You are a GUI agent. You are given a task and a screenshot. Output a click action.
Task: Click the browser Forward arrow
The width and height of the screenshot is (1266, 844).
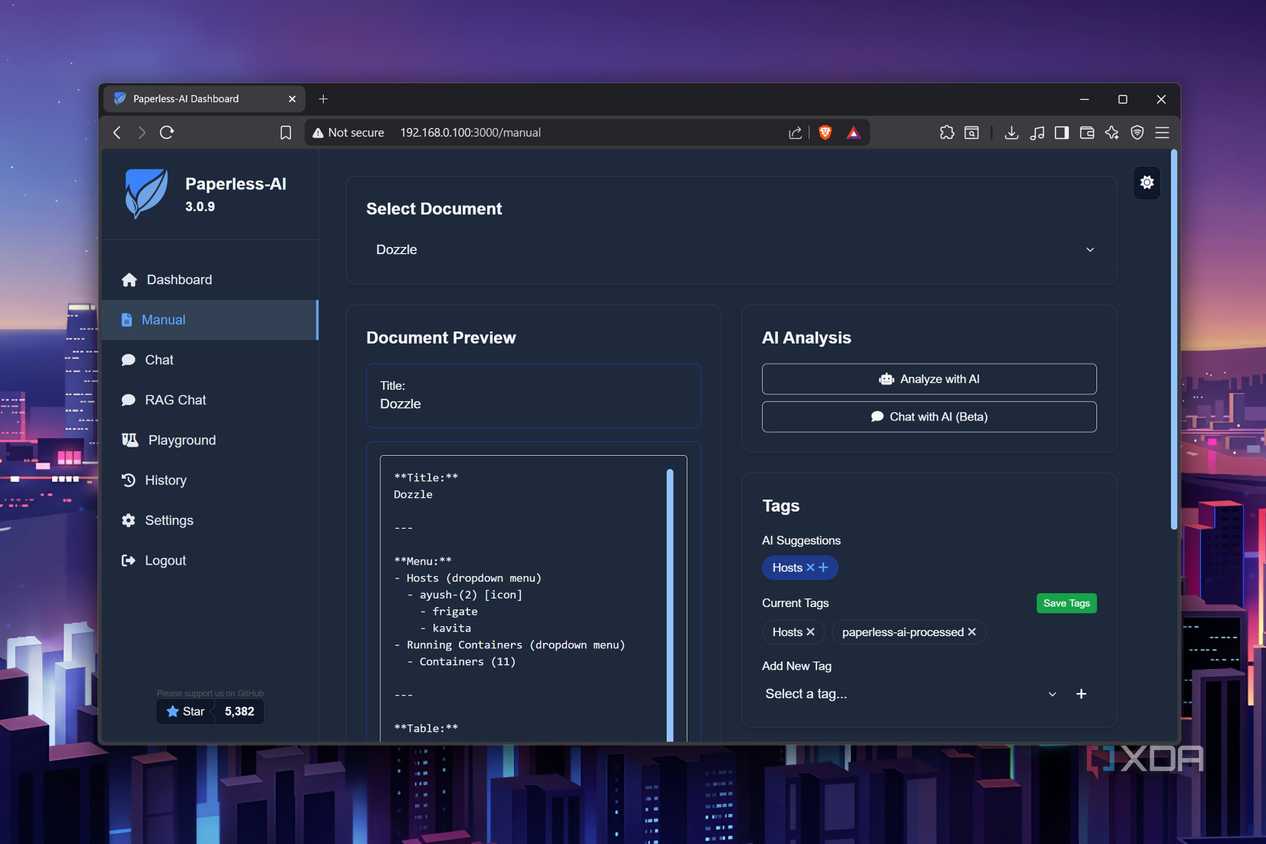point(141,132)
